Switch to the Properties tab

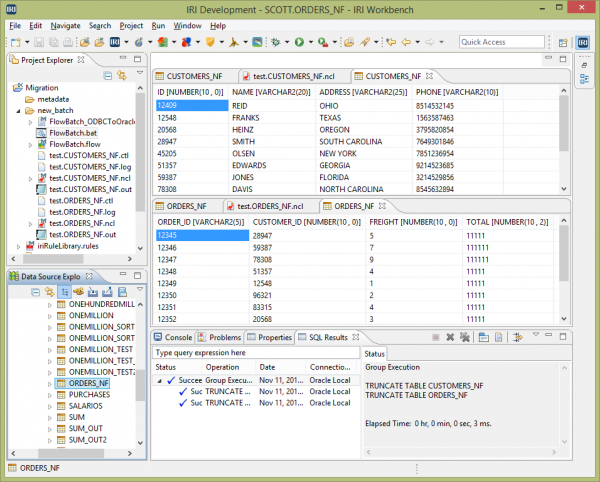pyautogui.click(x=269, y=337)
